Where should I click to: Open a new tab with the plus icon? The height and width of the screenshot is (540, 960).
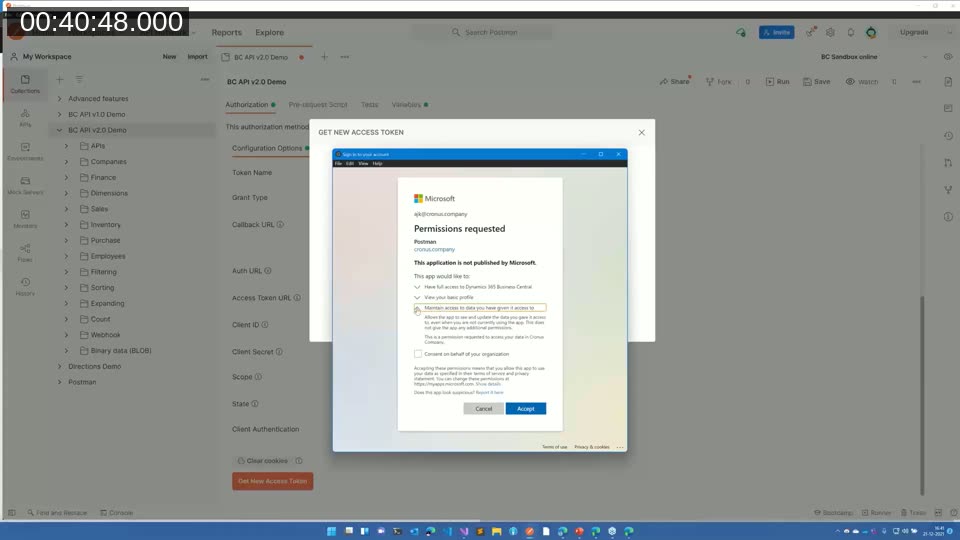point(324,57)
